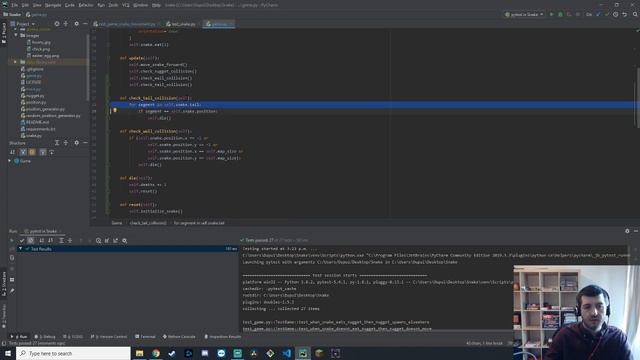Open requirements.txt in Project tree
Viewport: 640px width, 360px height.
coord(40,129)
